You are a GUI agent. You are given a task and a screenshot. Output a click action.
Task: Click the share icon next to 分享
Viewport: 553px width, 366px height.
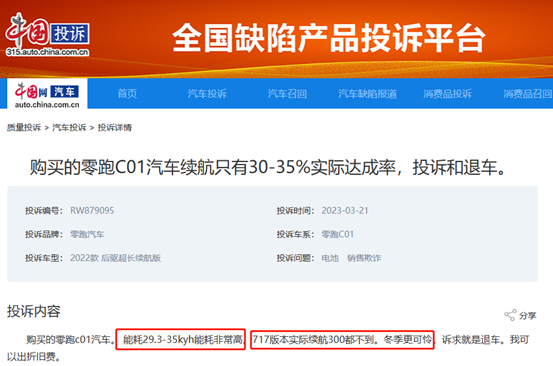[510, 315]
